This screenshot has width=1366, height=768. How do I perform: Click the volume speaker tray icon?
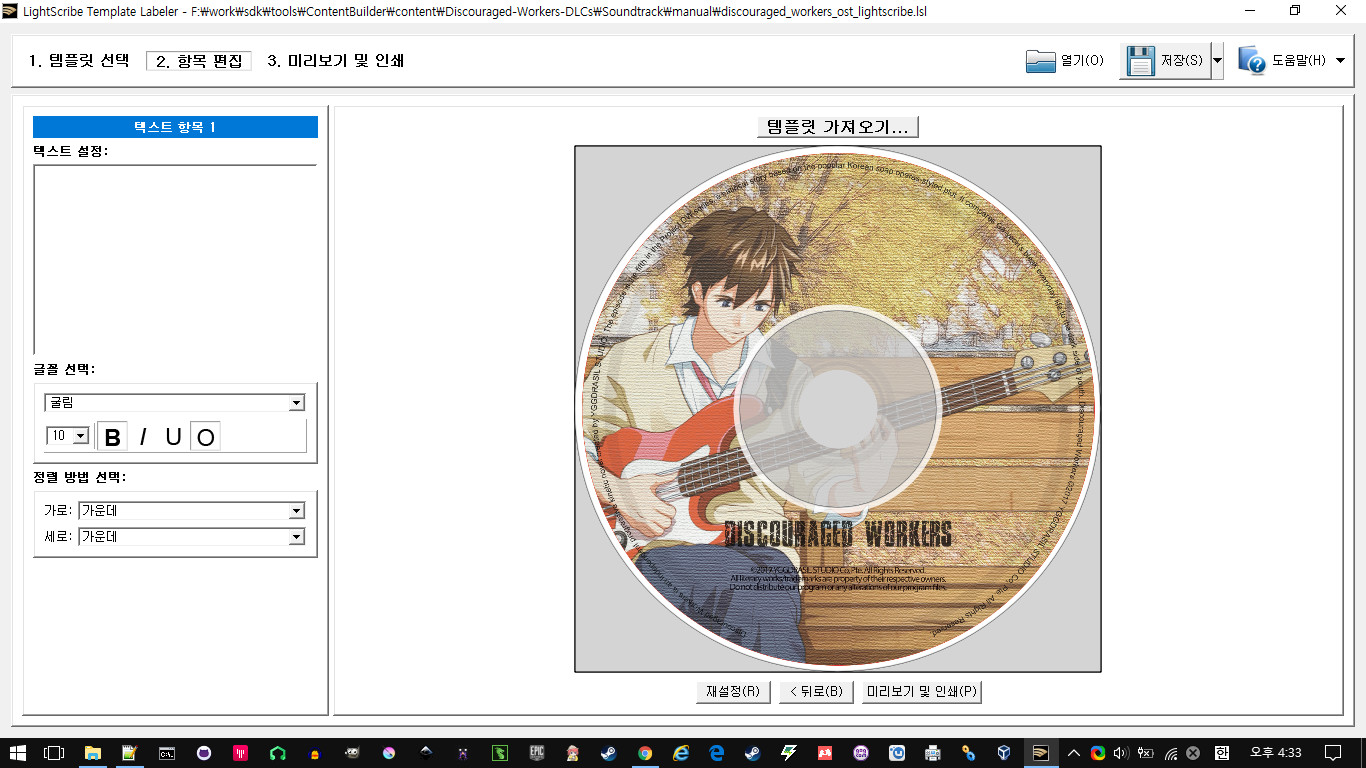[x=1122, y=753]
